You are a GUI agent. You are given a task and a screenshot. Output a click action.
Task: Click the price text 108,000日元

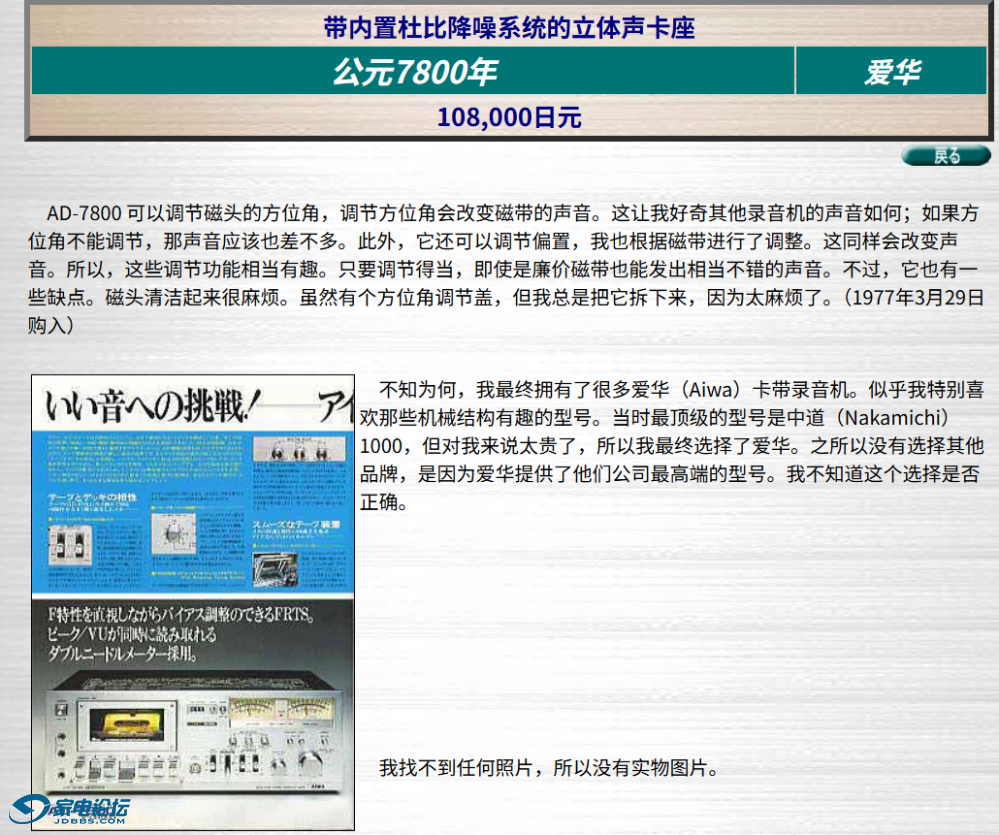[509, 117]
